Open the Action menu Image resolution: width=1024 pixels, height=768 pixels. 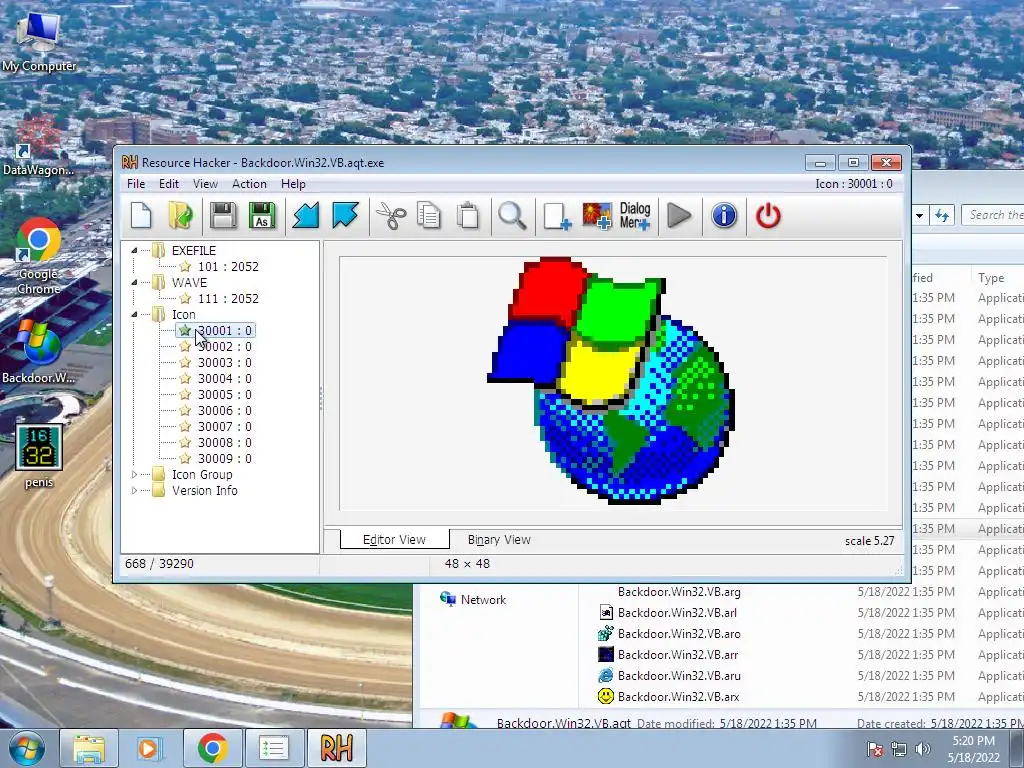click(x=249, y=184)
